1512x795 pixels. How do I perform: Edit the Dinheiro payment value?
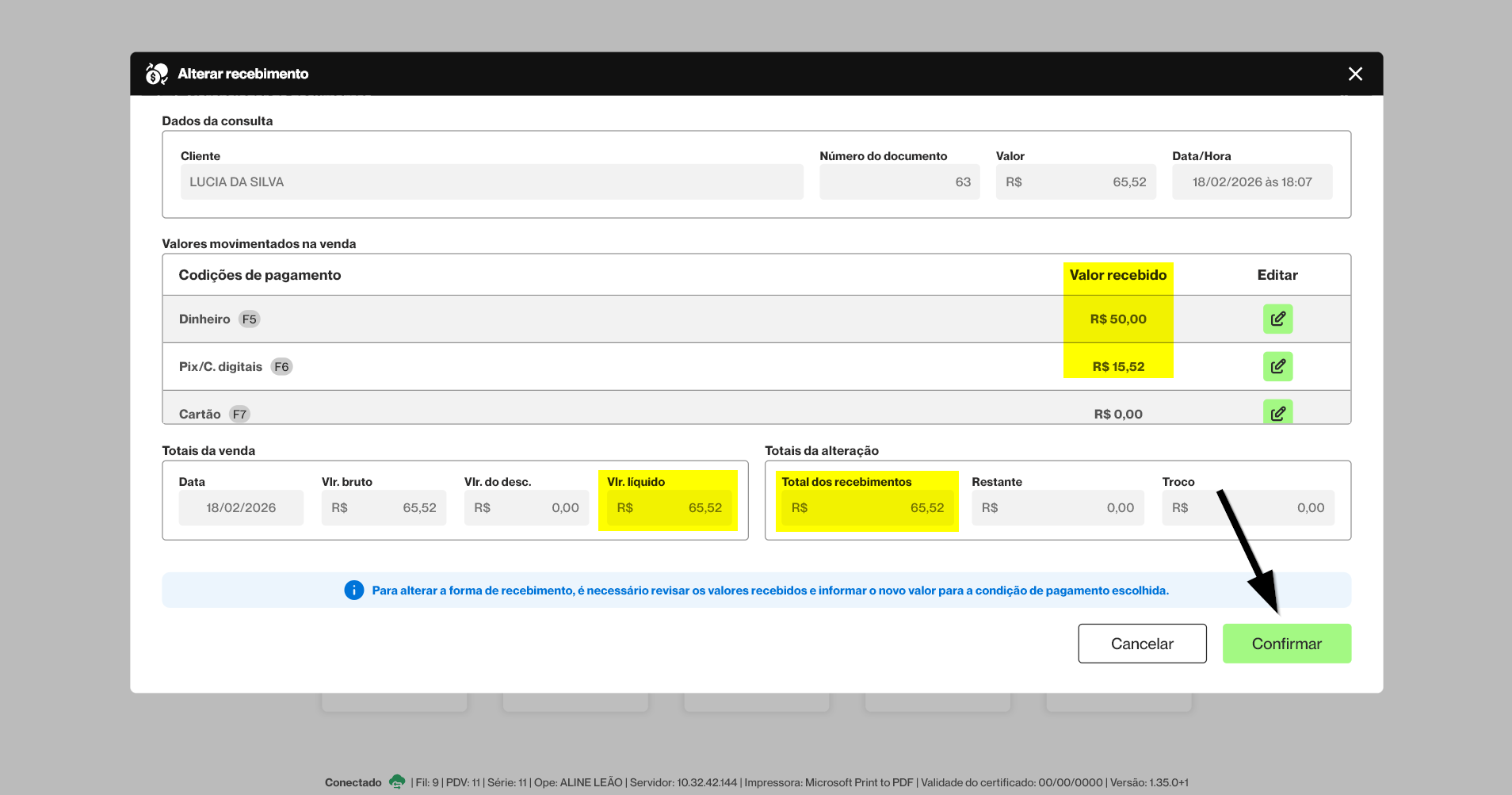coord(1277,319)
